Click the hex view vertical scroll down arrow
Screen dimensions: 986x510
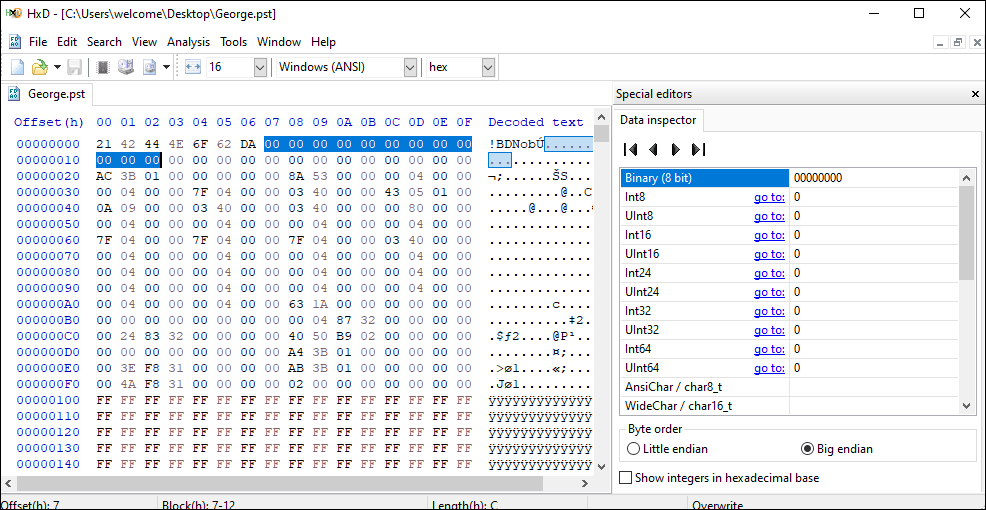coord(601,467)
